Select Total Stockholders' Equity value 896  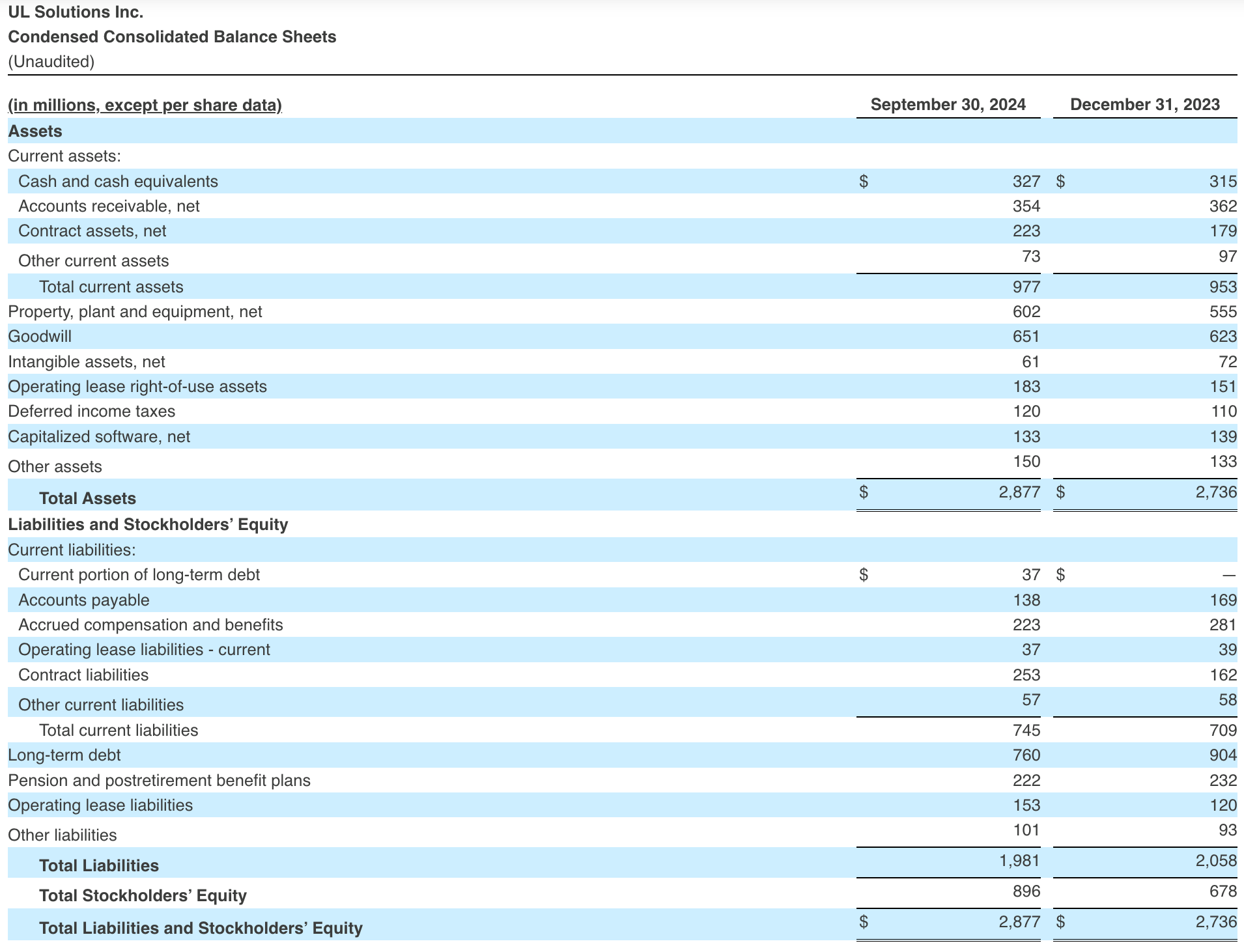tap(1026, 891)
